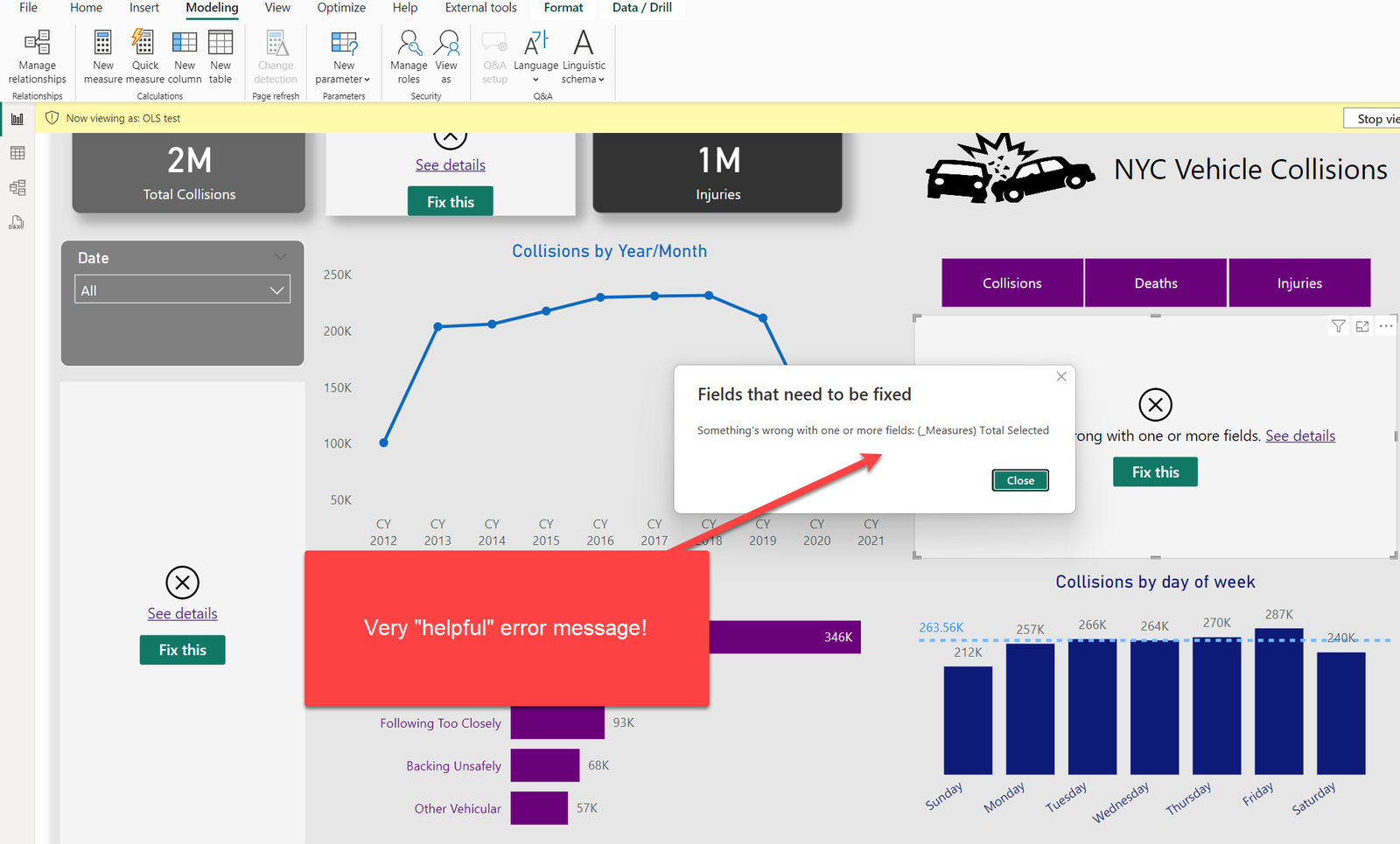Close the Fields that need fixing dialog
This screenshot has width=1400, height=844.
(x=1019, y=480)
